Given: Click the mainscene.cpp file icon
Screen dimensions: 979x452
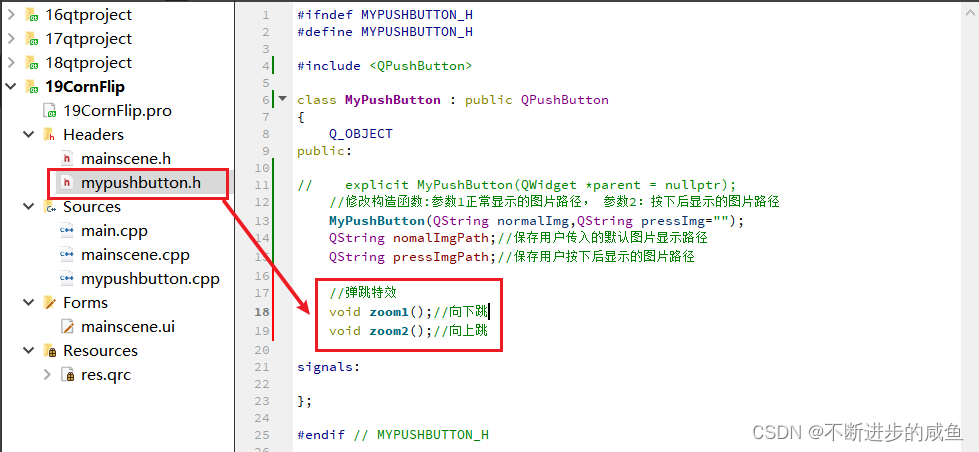Looking at the screenshot, I should pyautogui.click(x=67, y=255).
